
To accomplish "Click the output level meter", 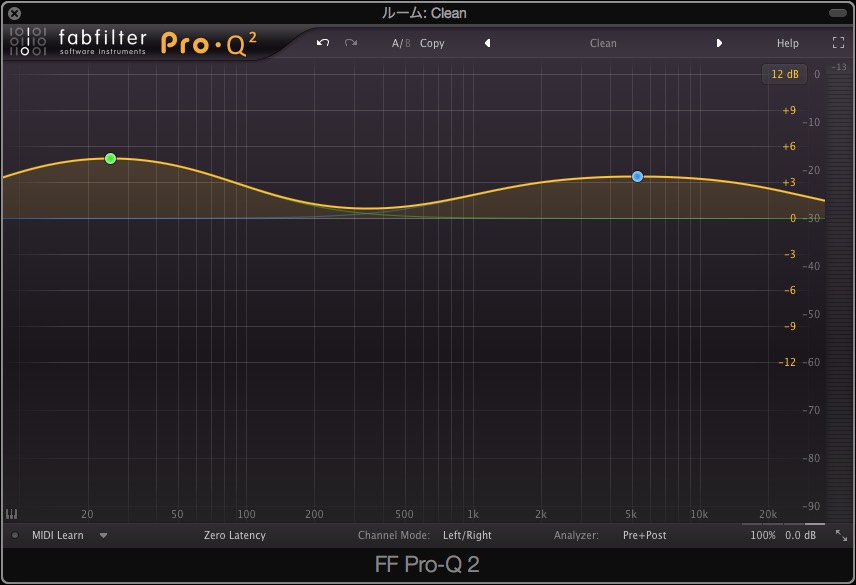I will [x=839, y=295].
